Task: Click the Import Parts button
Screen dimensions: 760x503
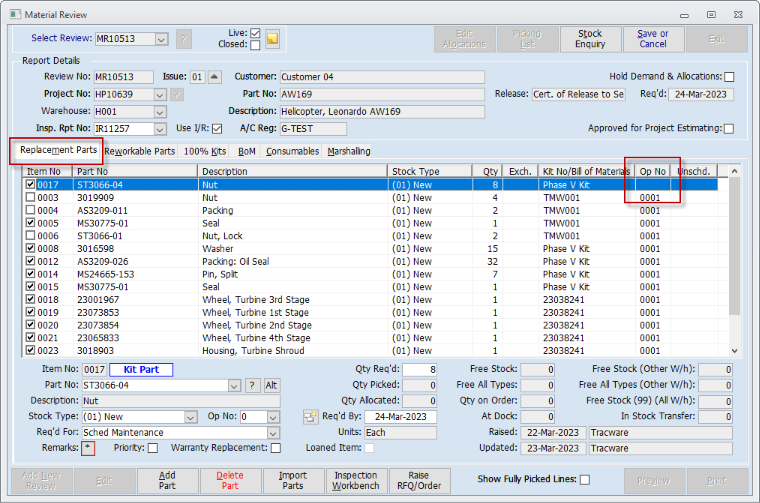Action: click(x=293, y=481)
